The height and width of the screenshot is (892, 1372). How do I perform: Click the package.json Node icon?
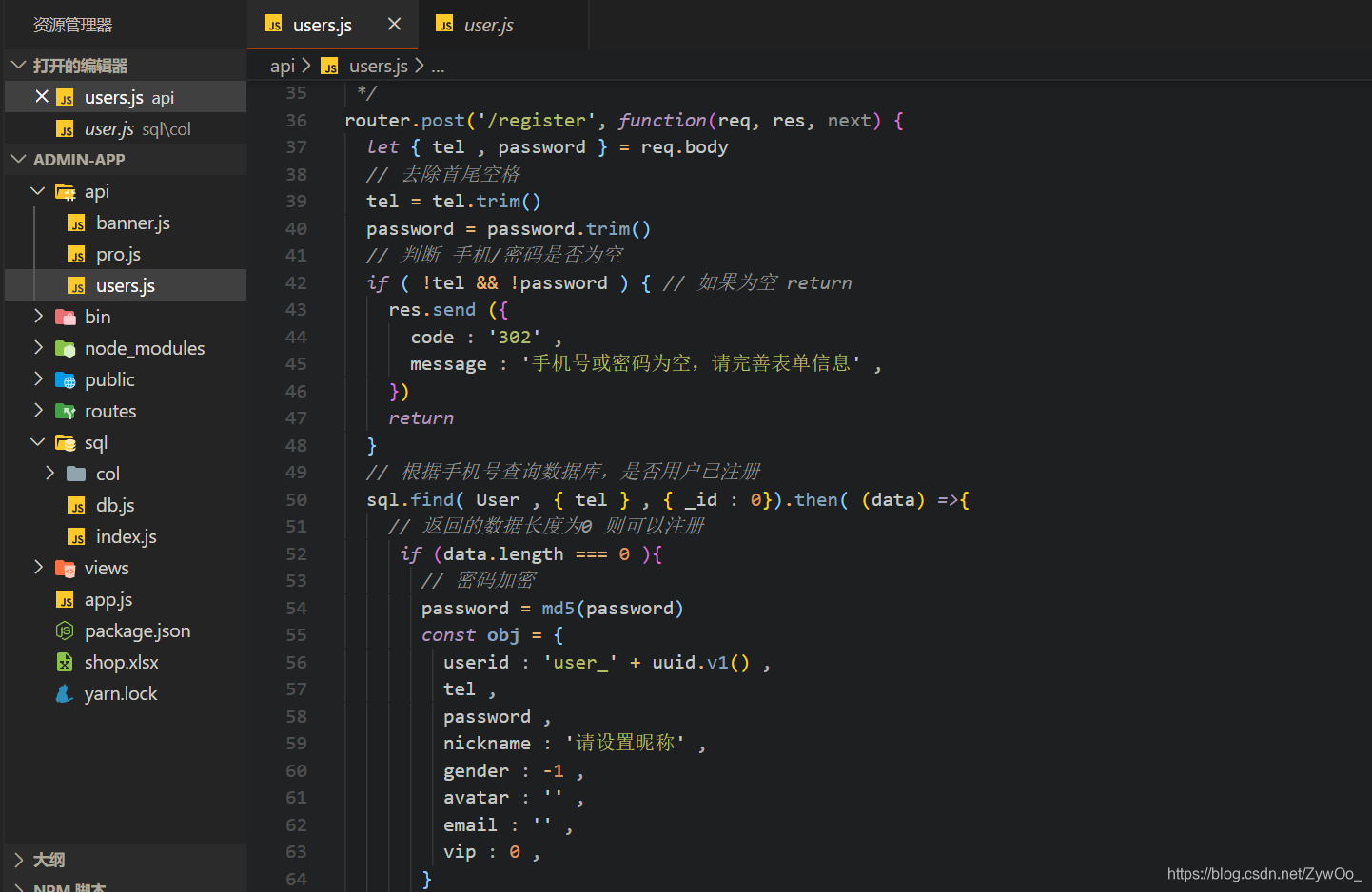65,630
